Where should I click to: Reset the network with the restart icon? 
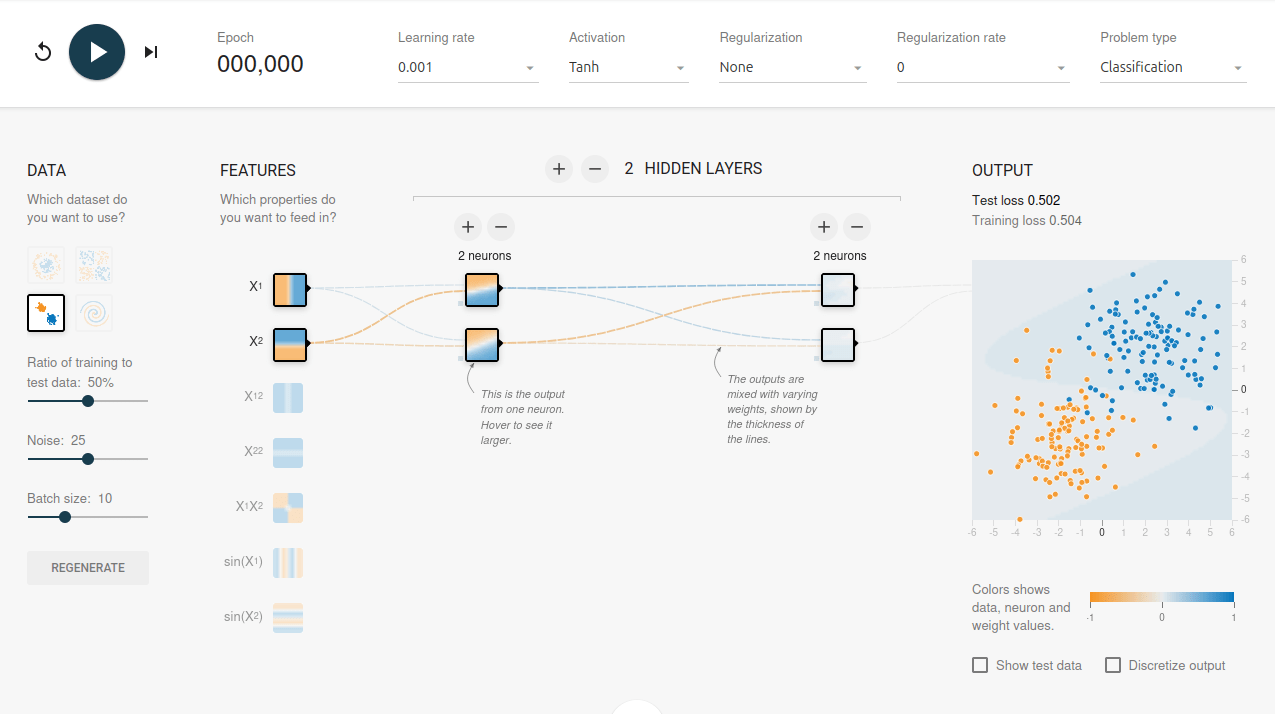pos(43,52)
